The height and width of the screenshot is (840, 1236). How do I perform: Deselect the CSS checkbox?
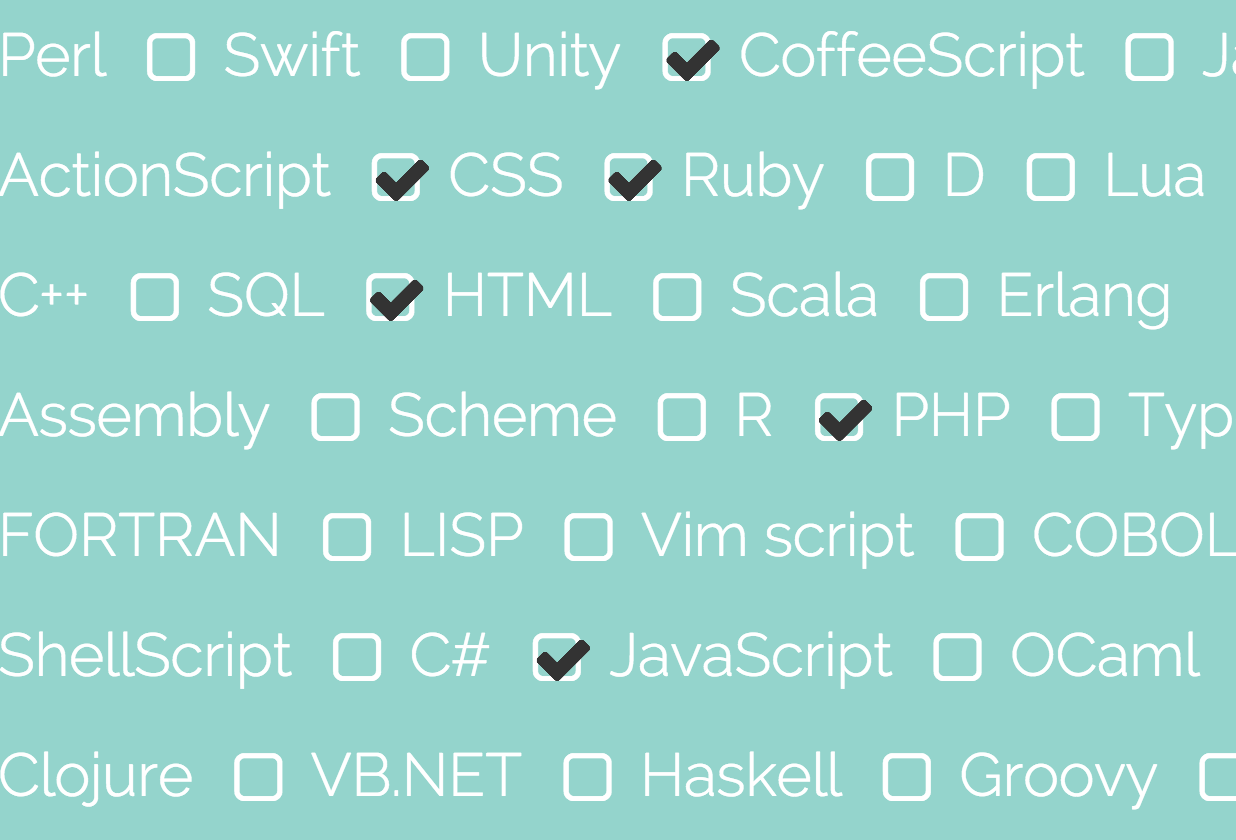(397, 178)
